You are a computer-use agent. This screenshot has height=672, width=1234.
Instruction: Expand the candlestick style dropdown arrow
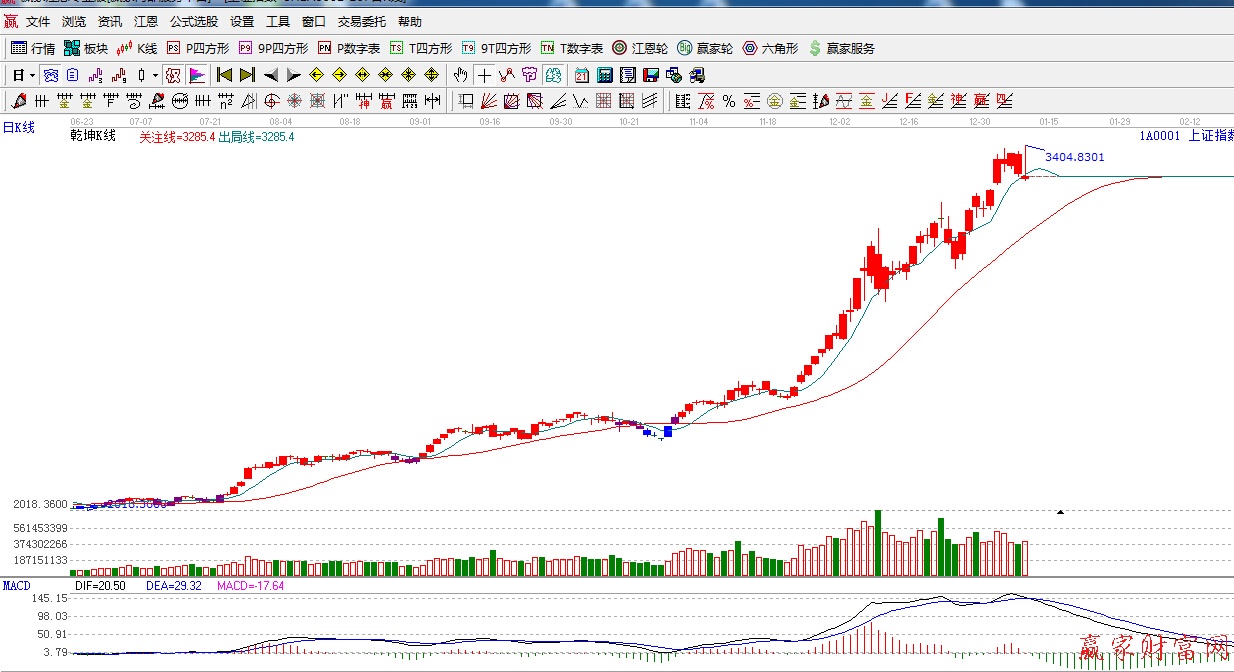pos(155,75)
